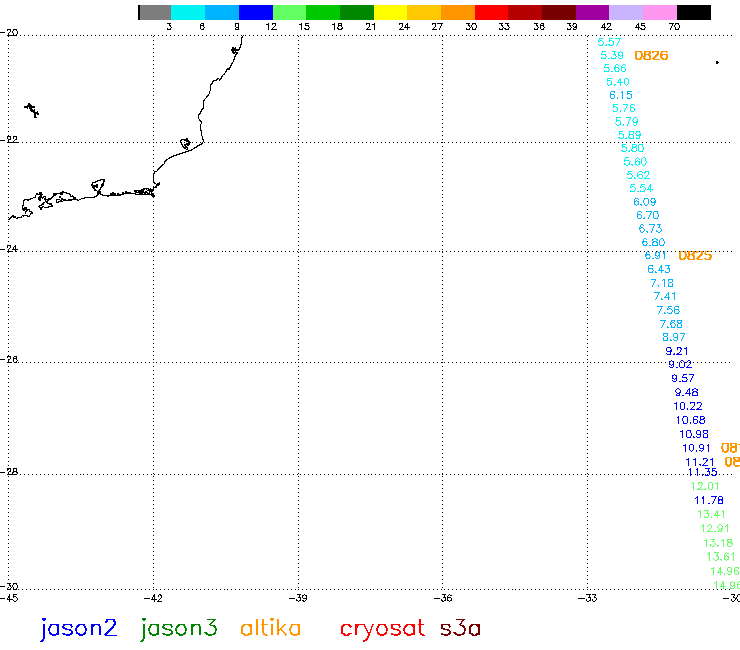Pick the yellow 21–24 color bar segment
Image resolution: width=740 pixels, height=650 pixels.
(390, 12)
